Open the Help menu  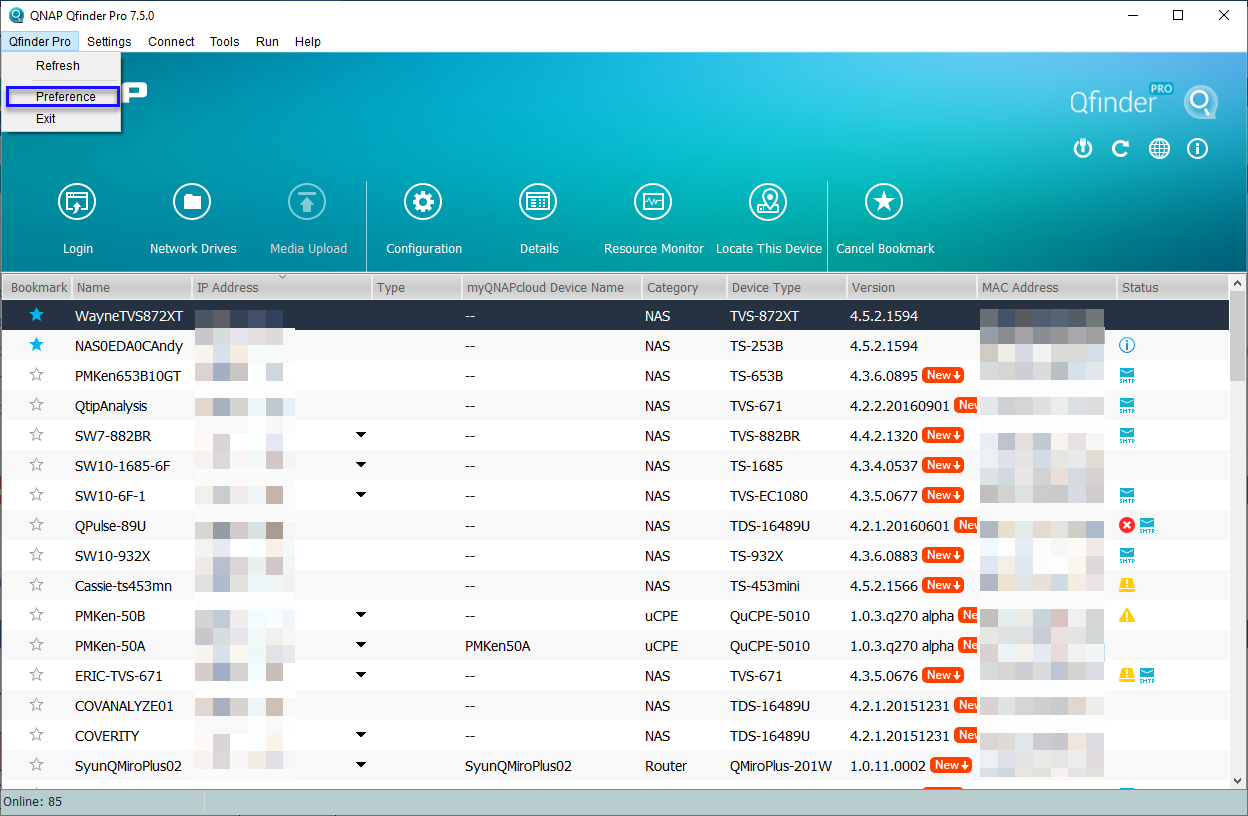pyautogui.click(x=308, y=42)
